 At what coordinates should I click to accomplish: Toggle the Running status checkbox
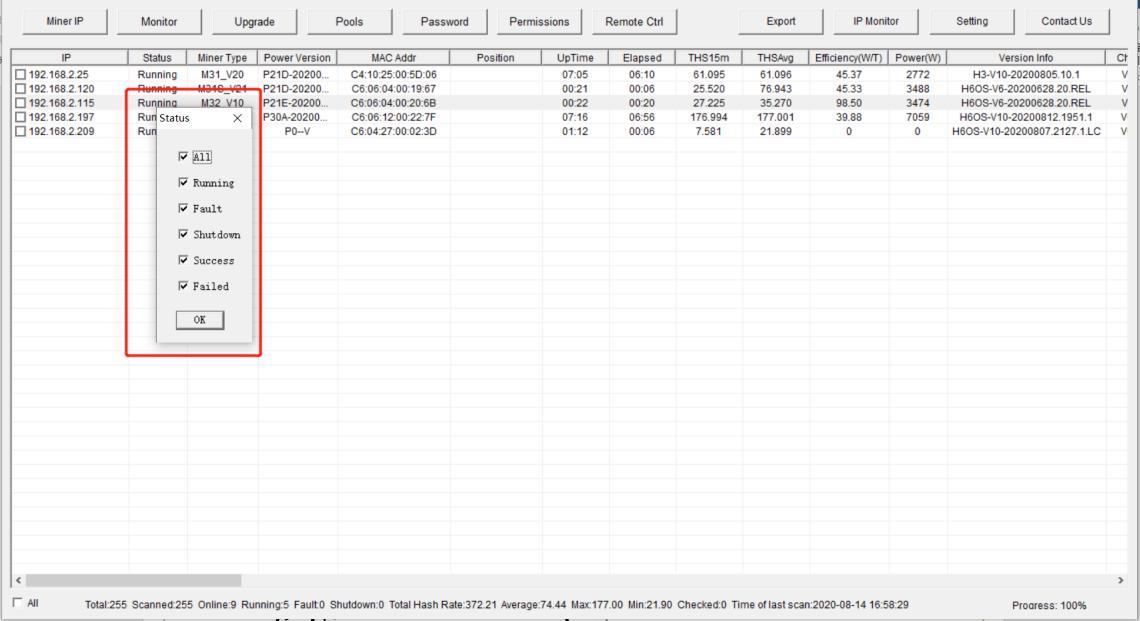(x=182, y=183)
